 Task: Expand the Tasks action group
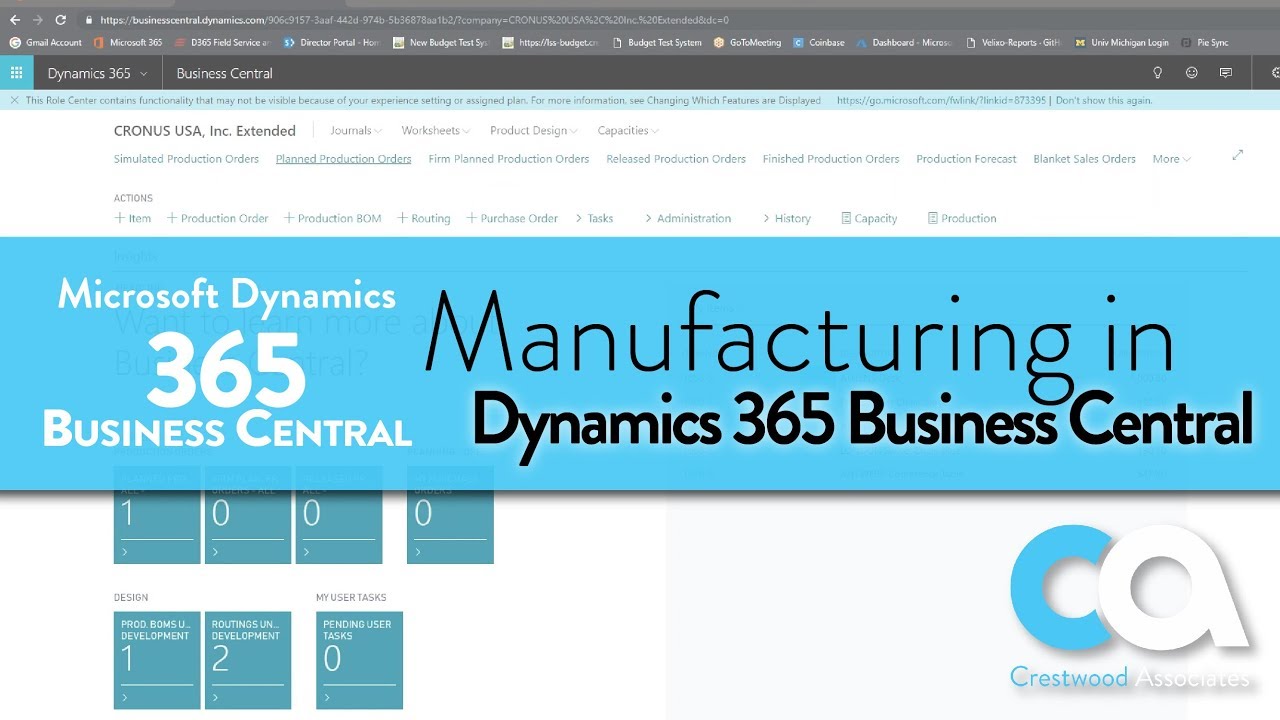594,218
